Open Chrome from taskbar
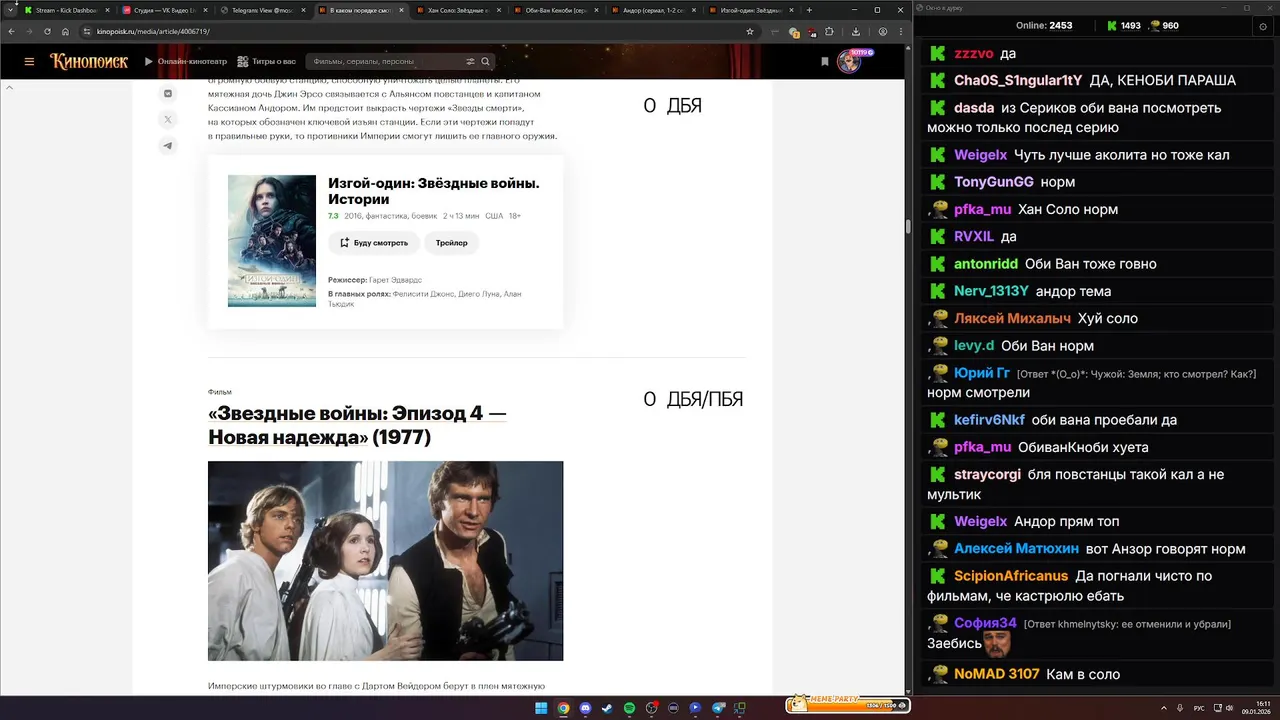The height and width of the screenshot is (720, 1280). [563, 708]
